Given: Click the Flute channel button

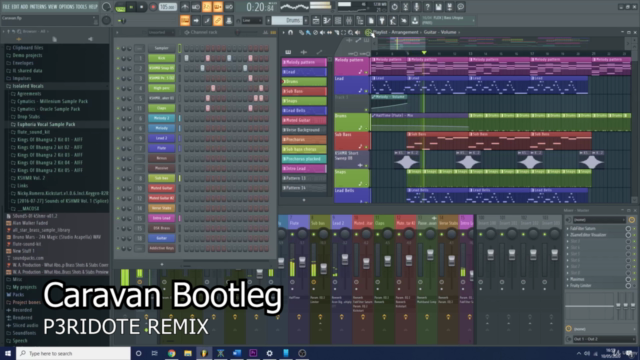Looking at the screenshot, I should (162, 148).
